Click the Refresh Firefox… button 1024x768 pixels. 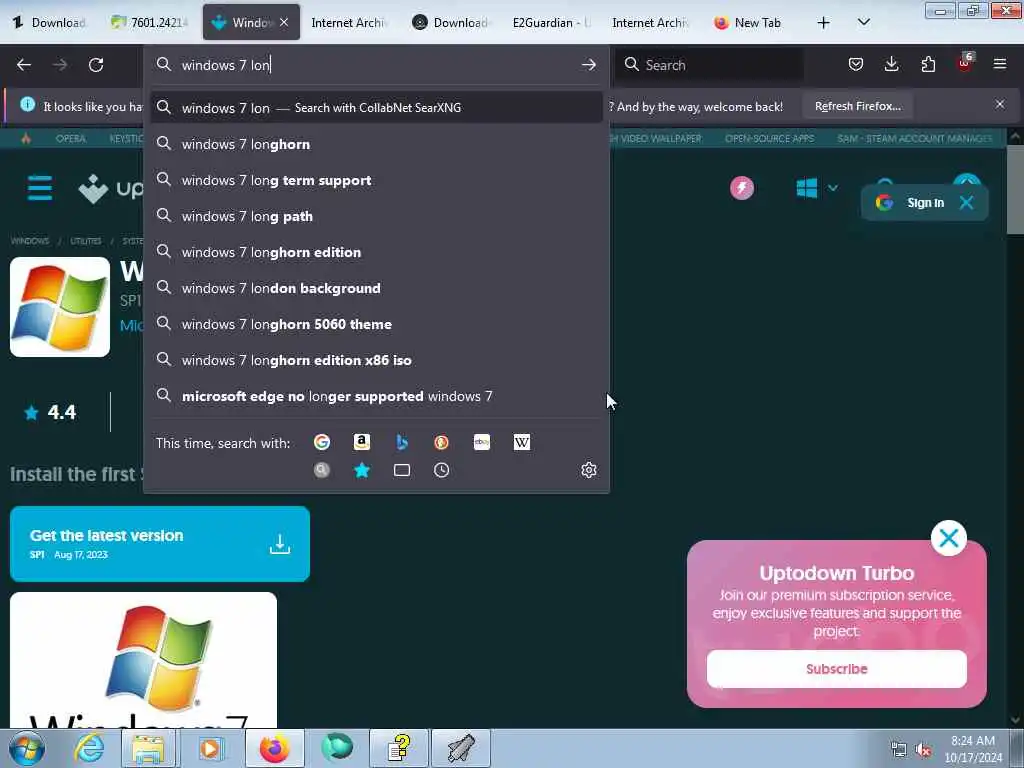click(x=857, y=106)
